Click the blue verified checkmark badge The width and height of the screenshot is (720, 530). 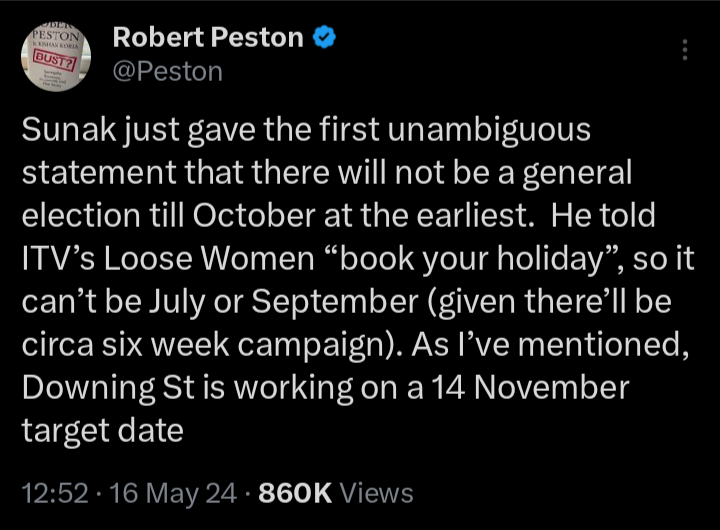[x=324, y=37]
